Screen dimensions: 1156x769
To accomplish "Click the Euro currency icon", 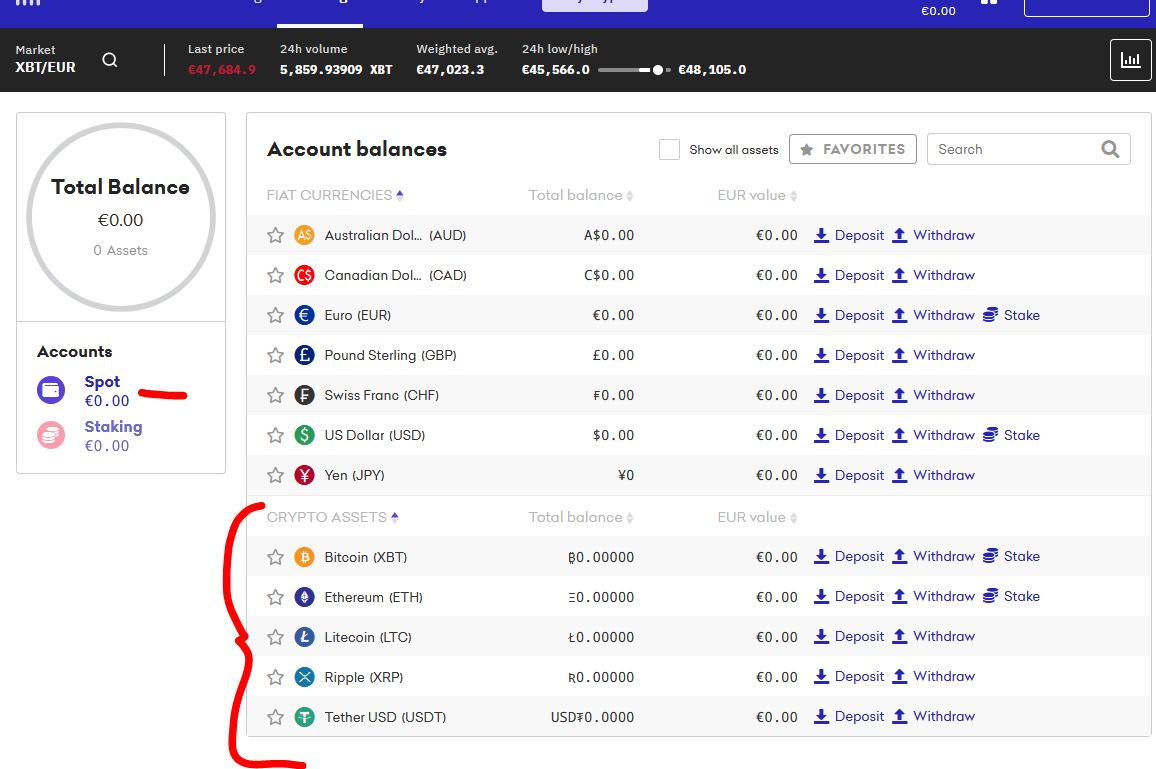I will point(304,315).
